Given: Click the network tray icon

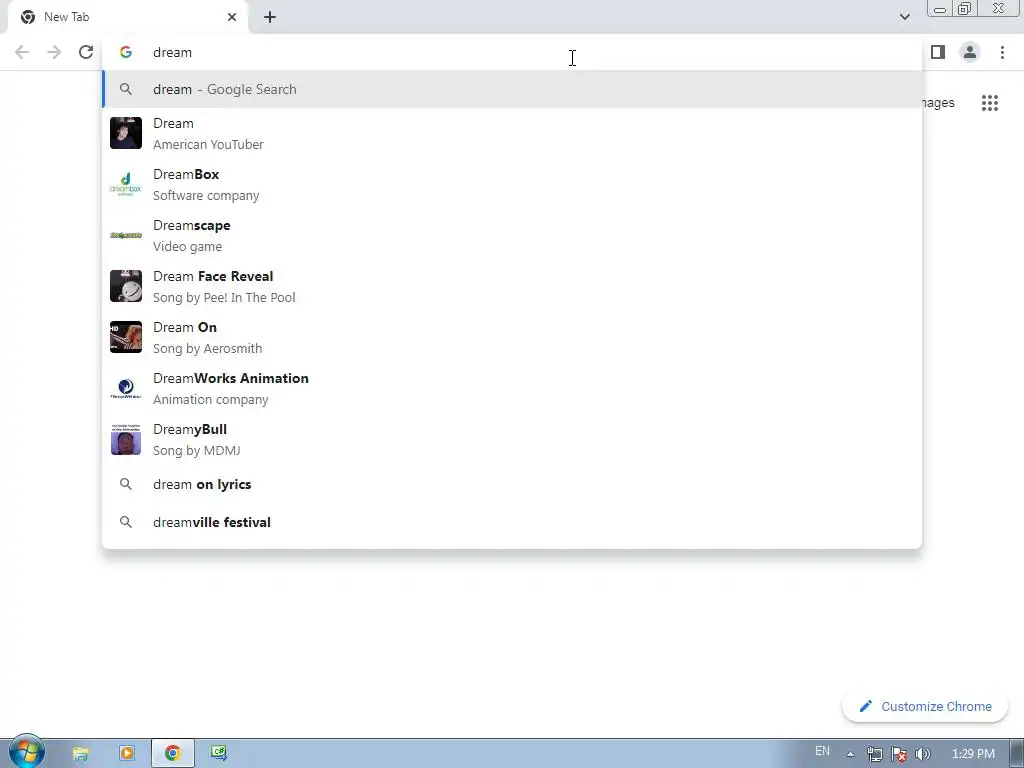Looking at the screenshot, I should click(874, 754).
